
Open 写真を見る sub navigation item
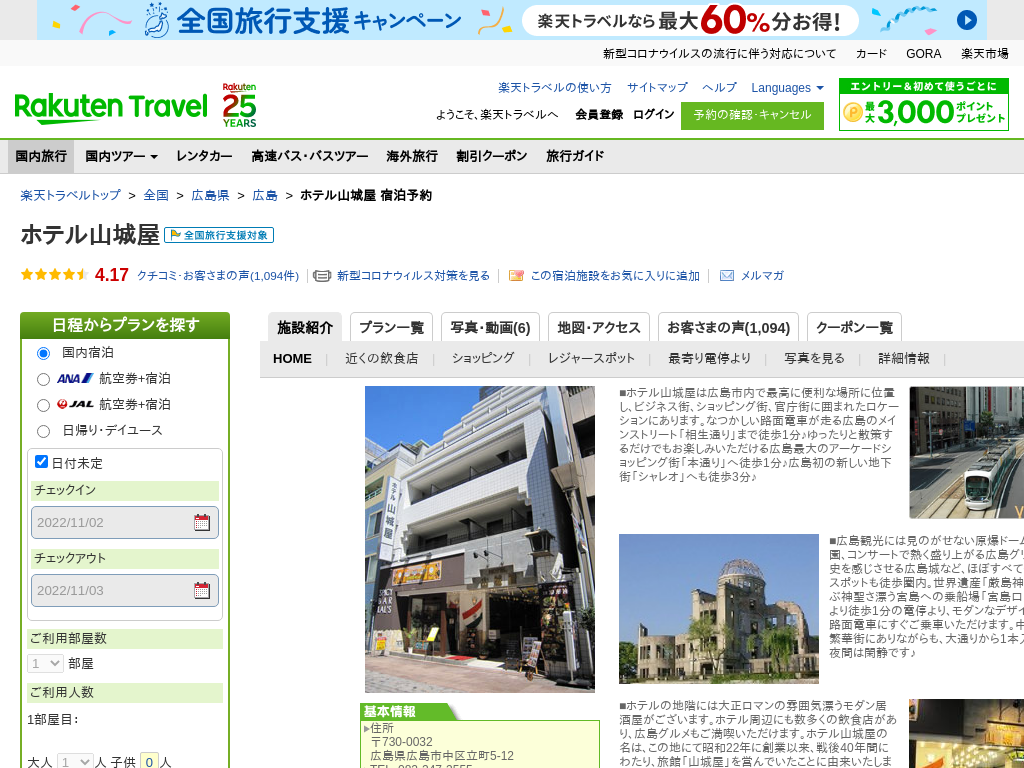pos(814,359)
